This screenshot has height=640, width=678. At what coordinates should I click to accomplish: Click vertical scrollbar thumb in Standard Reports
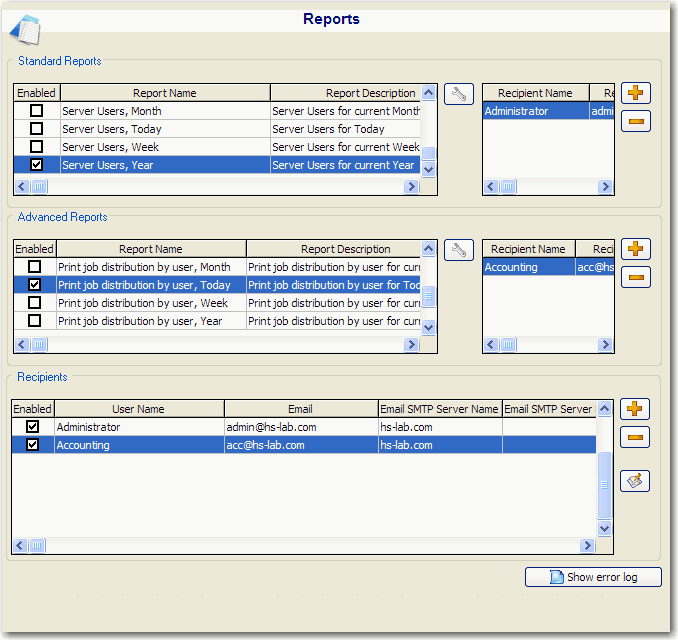(x=428, y=153)
